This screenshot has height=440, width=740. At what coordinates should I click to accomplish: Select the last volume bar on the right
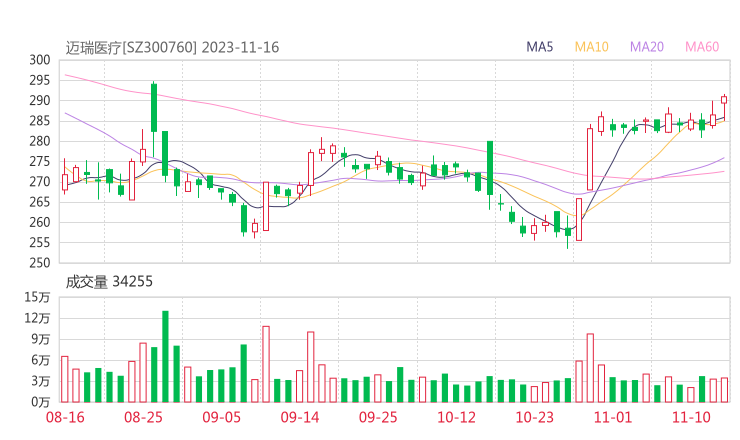tap(724, 390)
